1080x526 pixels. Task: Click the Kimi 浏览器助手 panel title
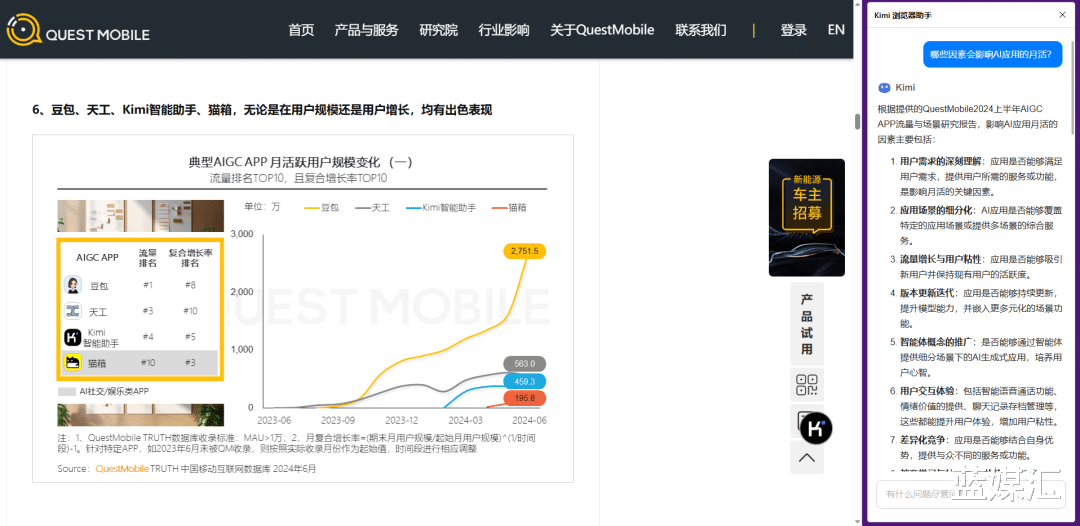tap(903, 14)
